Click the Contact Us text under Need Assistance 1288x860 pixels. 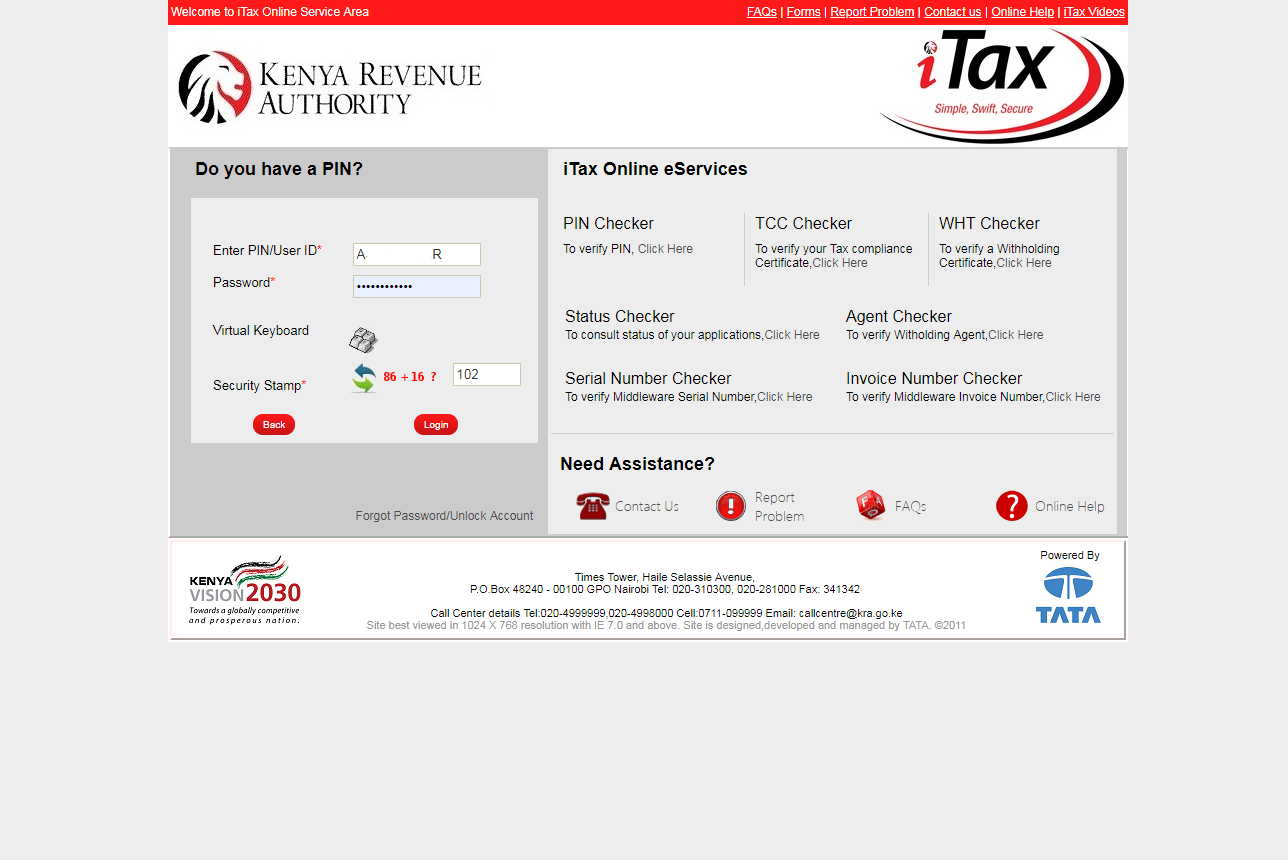pos(647,506)
